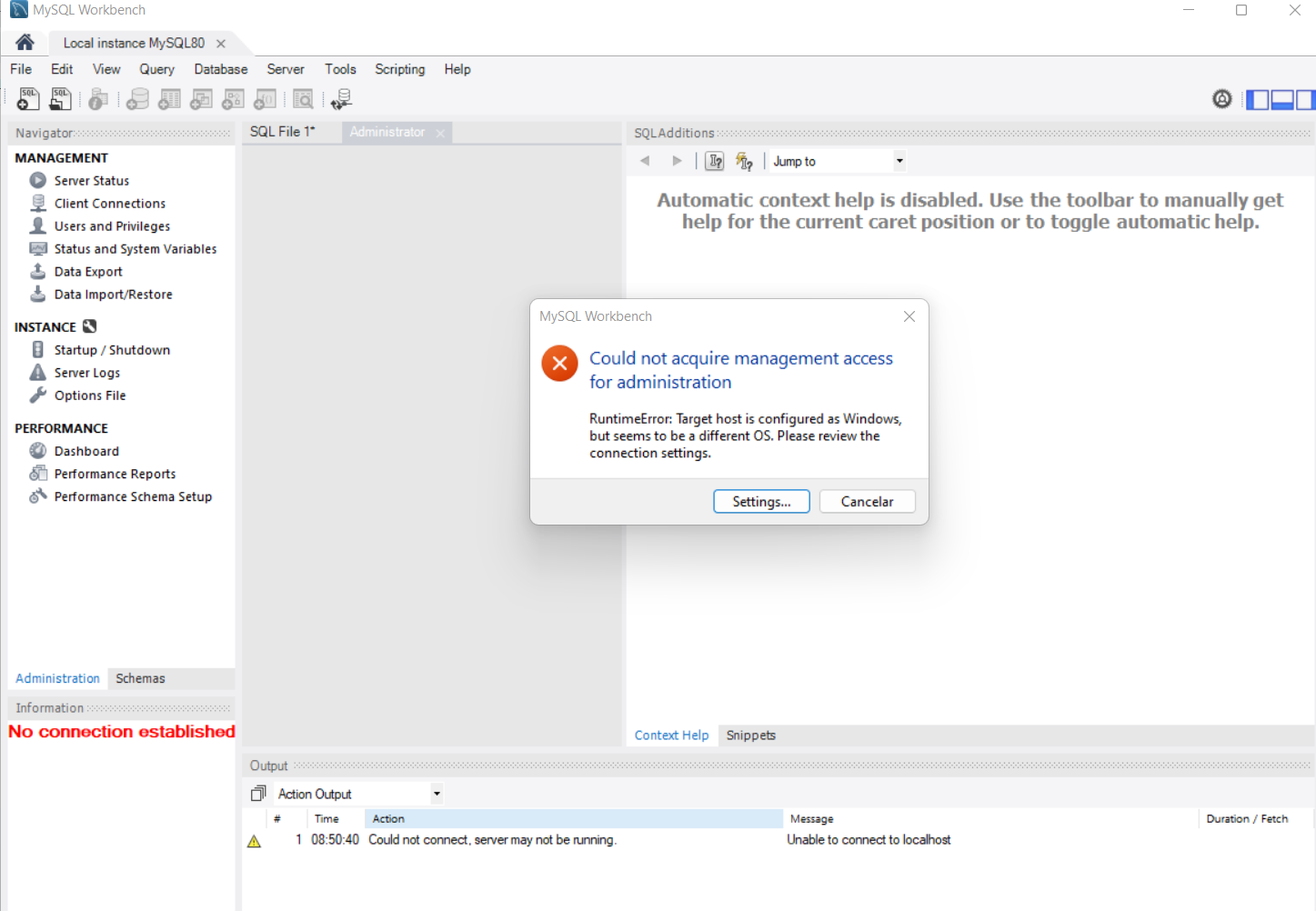Close the Local instance MySQL80 tab
The image size is (1316, 911).
coord(221,43)
